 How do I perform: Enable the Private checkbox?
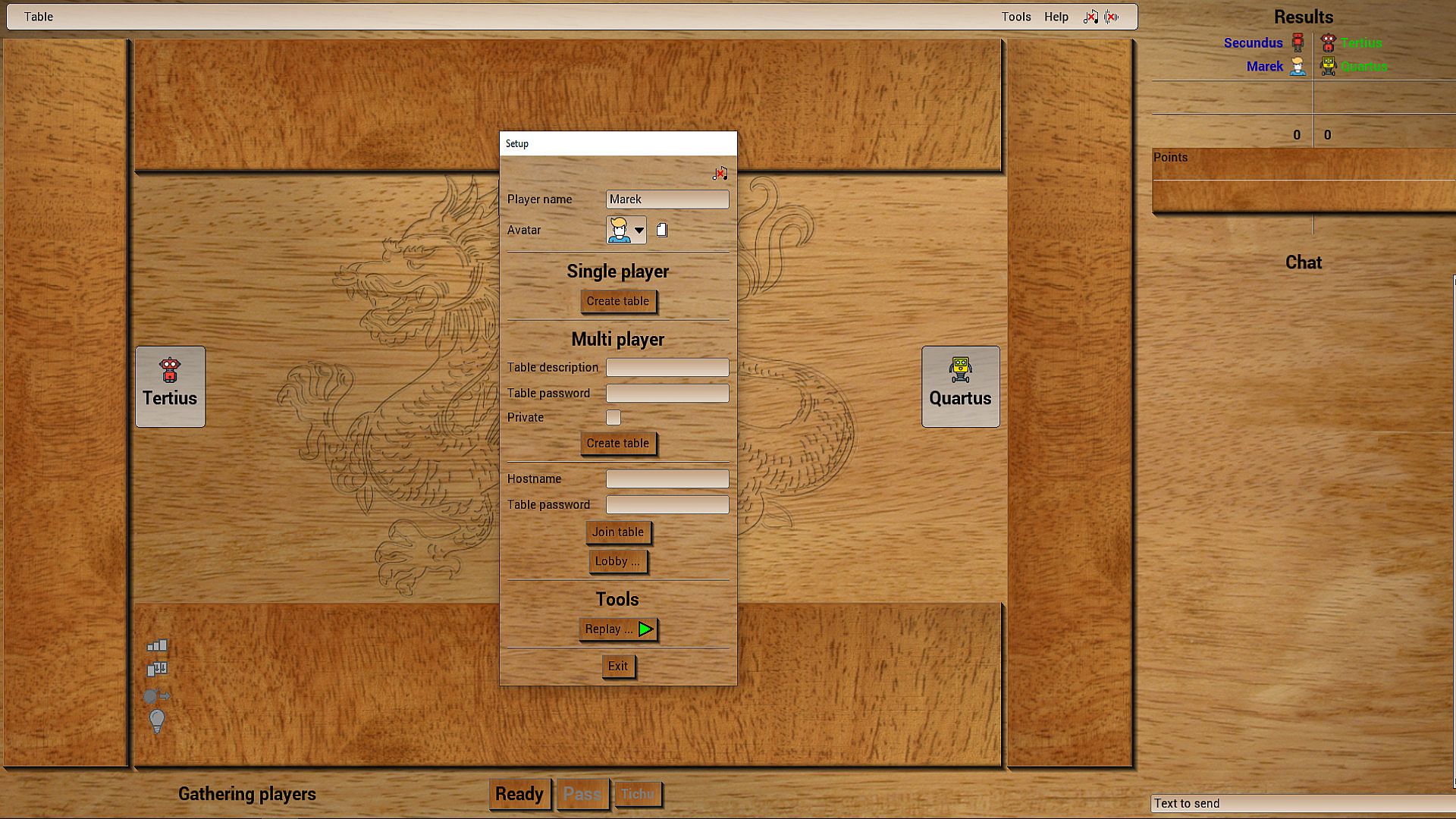(613, 417)
